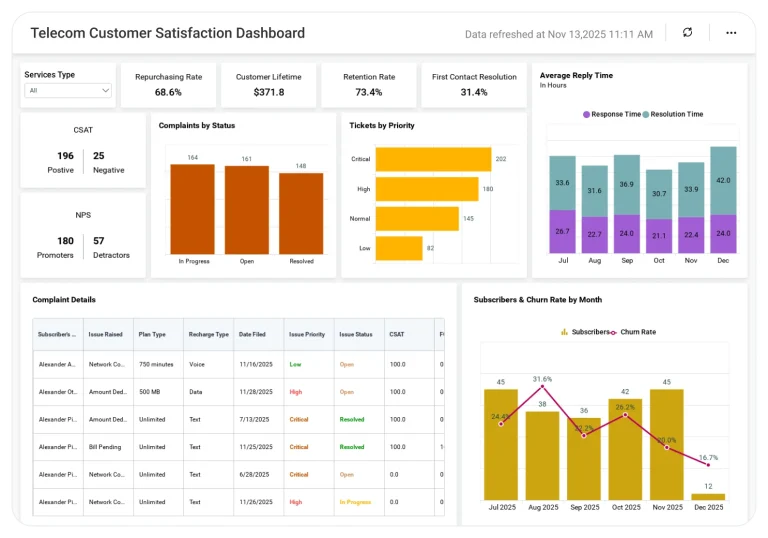The image size is (768, 538).
Task: Click the Critical priority tickets bar
Action: [x=433, y=159]
